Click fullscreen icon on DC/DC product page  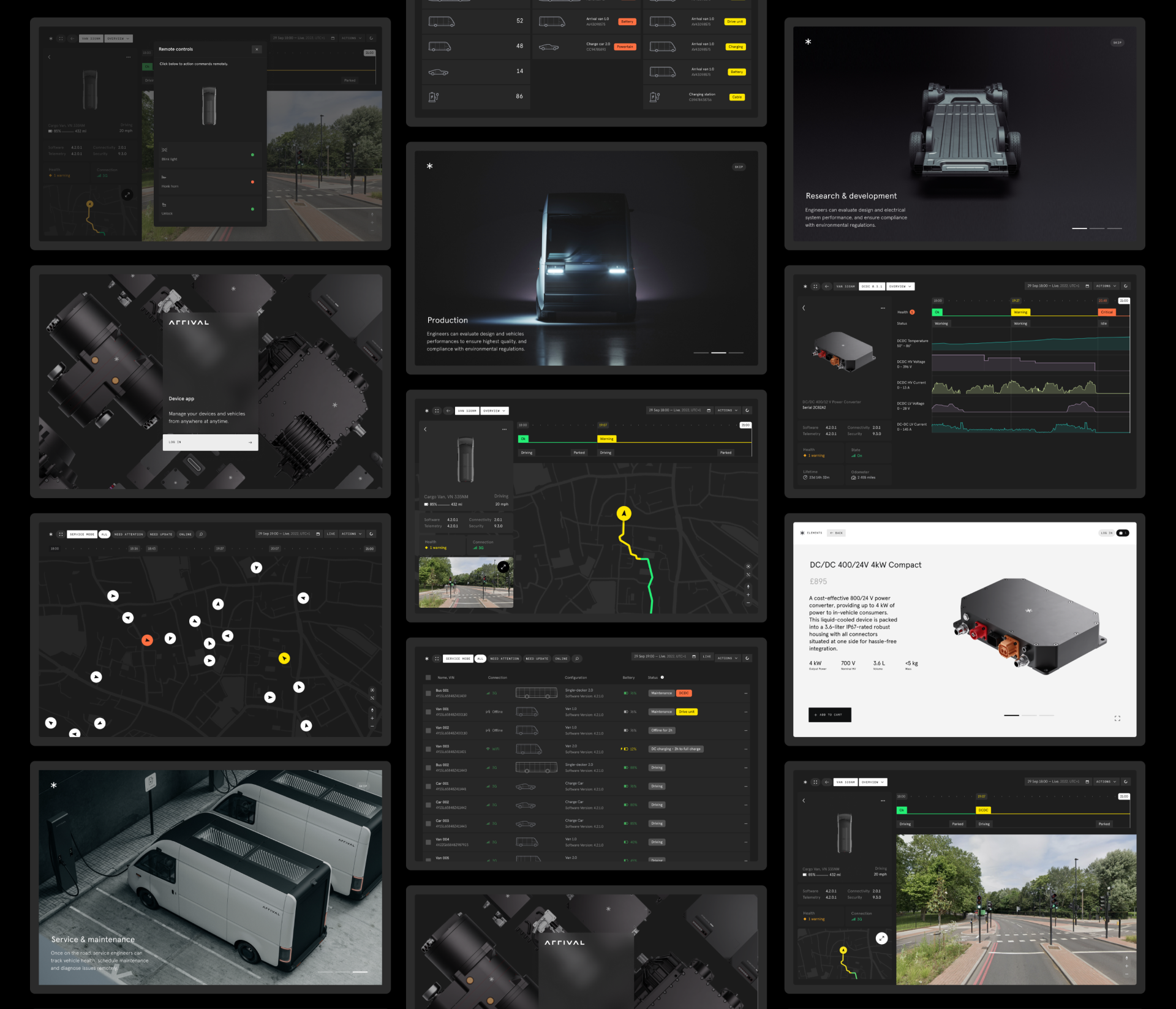(1117, 719)
